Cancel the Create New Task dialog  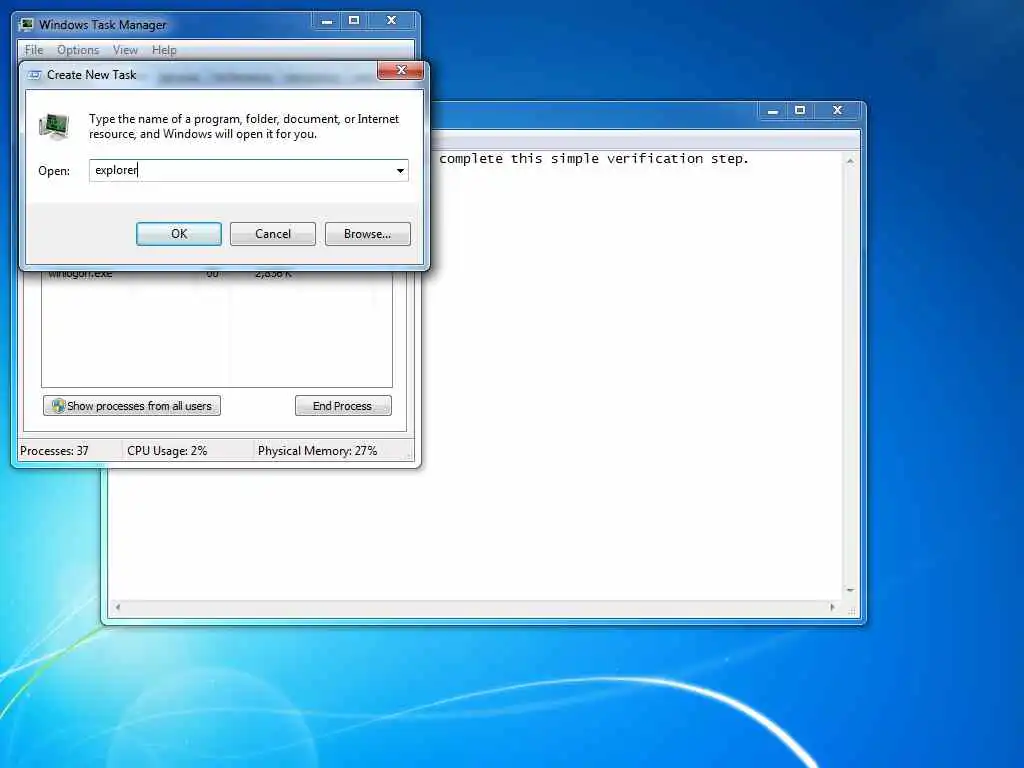[272, 234]
